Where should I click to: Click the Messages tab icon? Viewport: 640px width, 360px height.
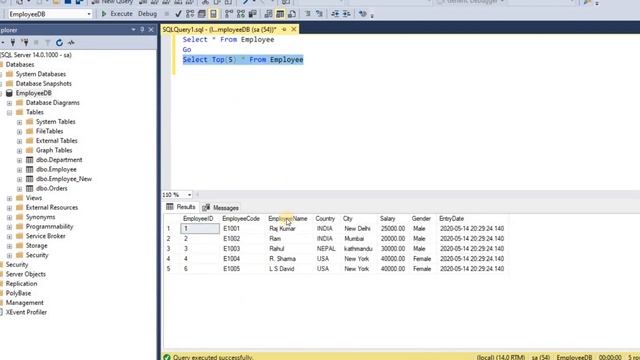[206, 208]
